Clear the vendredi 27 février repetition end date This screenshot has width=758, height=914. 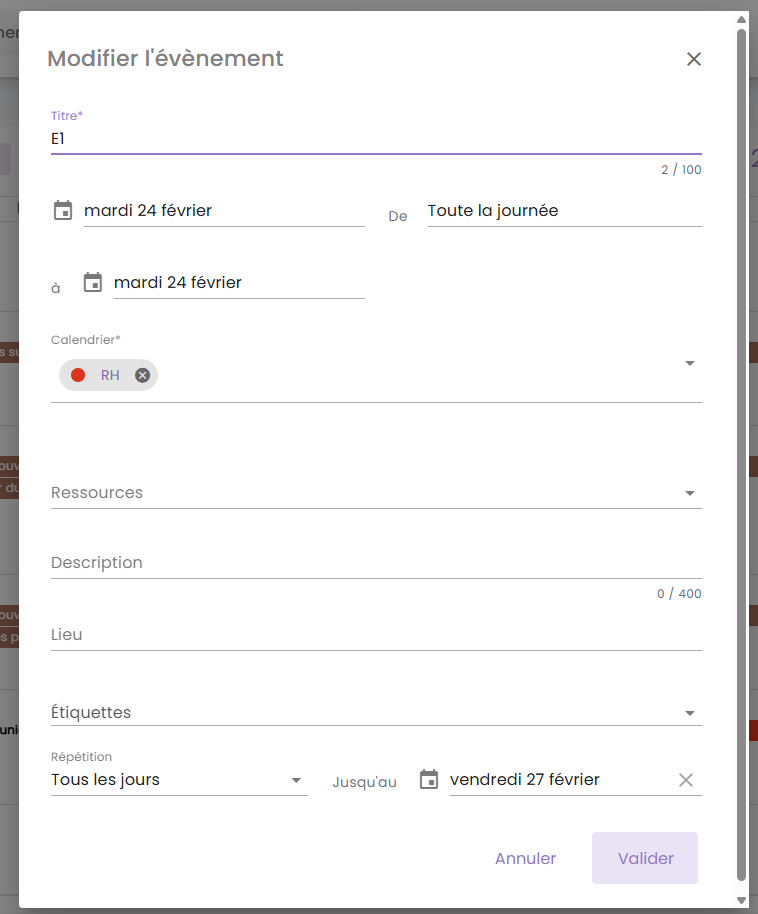pos(686,780)
